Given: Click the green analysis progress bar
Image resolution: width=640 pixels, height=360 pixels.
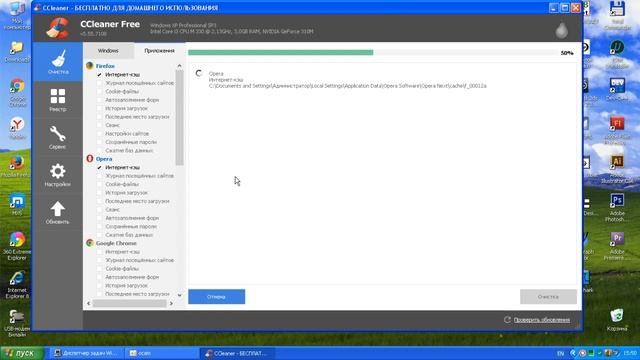Looking at the screenshot, I should tap(280, 53).
